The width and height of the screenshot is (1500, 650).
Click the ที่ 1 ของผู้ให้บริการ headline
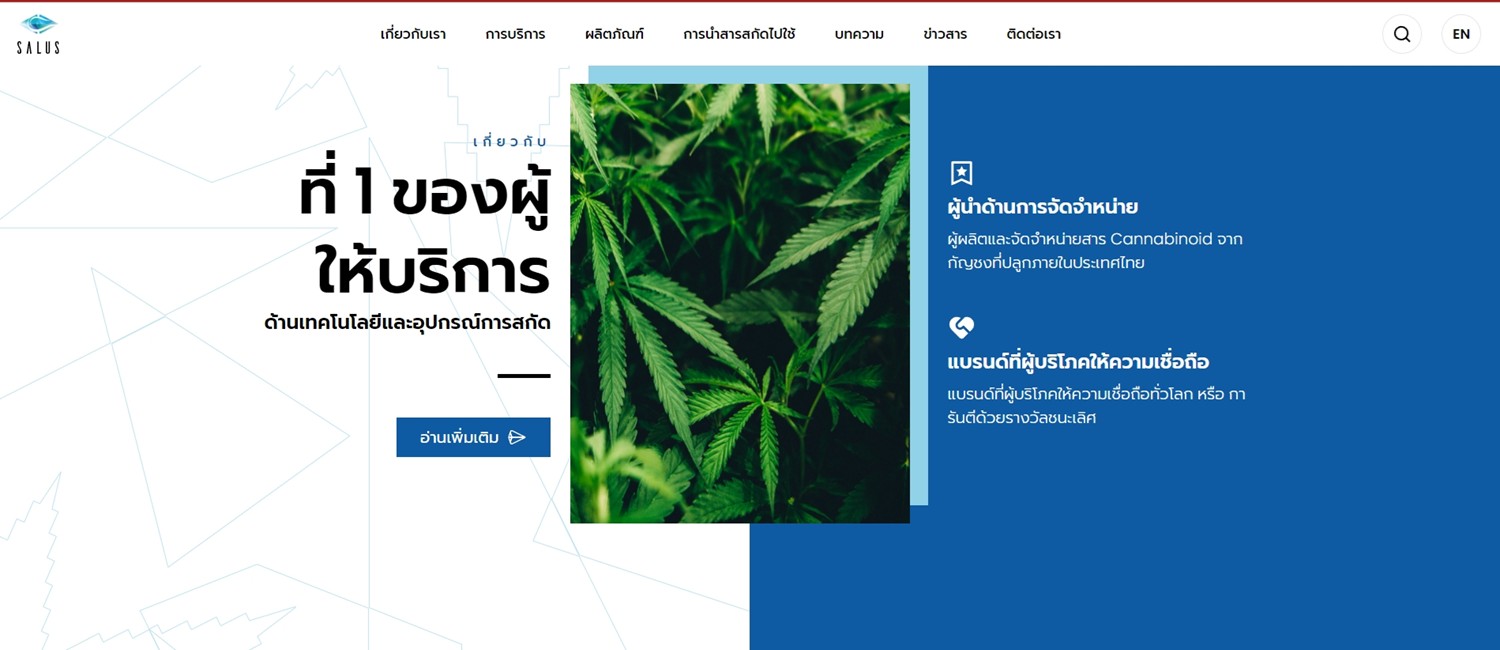click(424, 232)
